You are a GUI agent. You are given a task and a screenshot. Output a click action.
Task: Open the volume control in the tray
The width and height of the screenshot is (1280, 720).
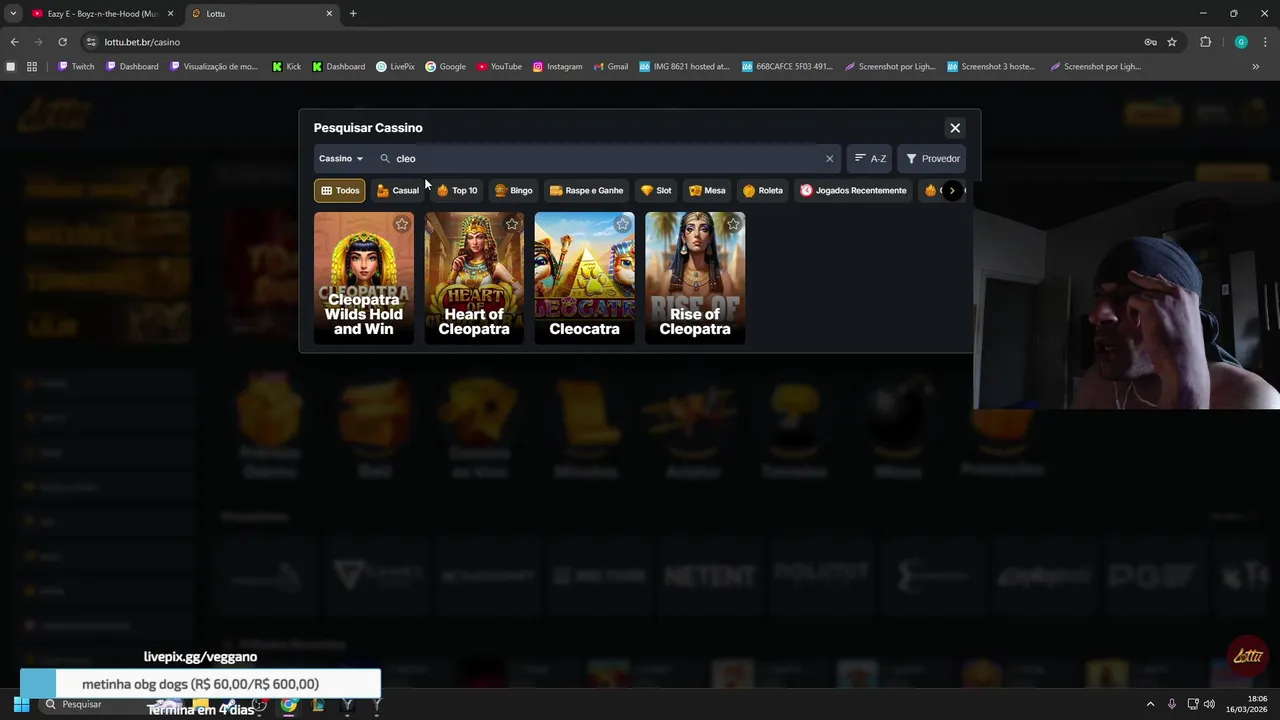click(x=1209, y=704)
